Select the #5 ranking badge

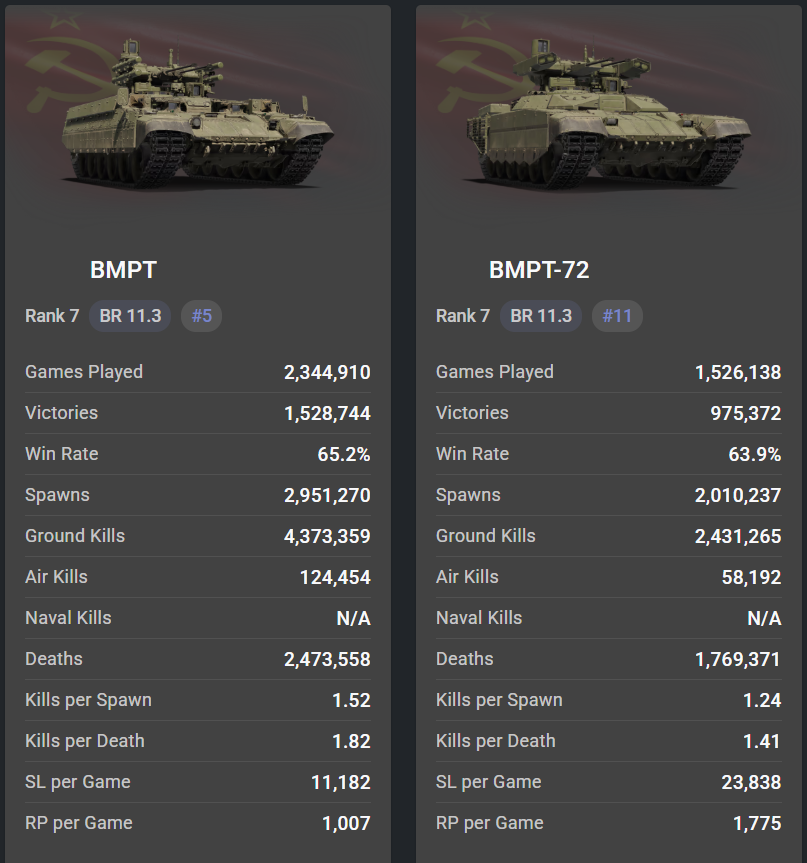point(202,316)
